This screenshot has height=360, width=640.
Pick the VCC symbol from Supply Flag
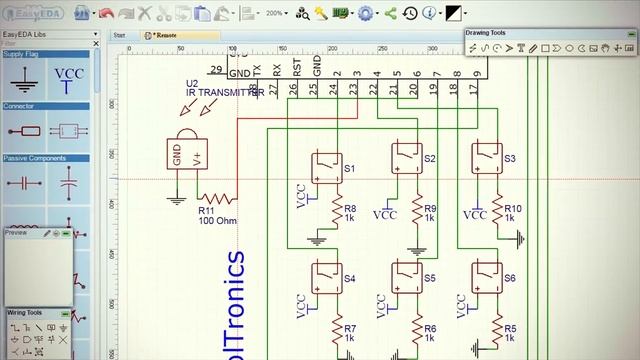[69, 80]
